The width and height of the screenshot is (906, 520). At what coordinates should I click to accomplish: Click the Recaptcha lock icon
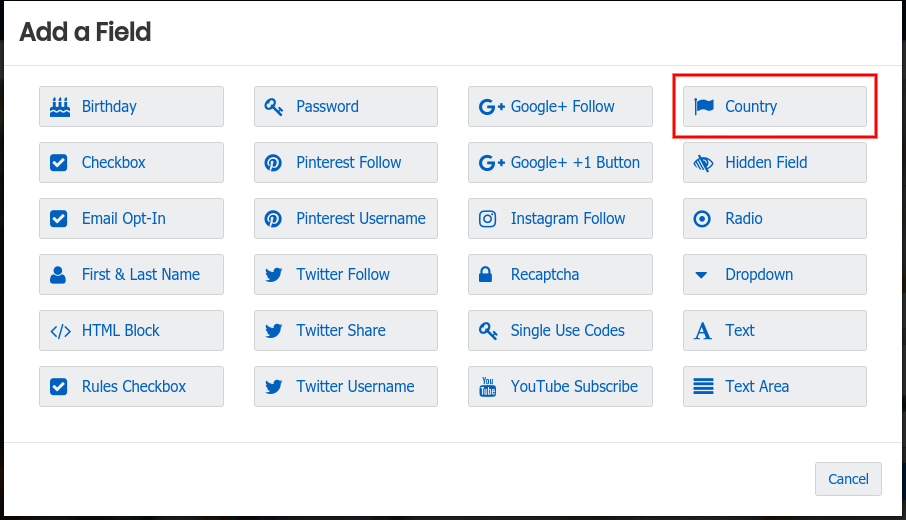(x=488, y=274)
